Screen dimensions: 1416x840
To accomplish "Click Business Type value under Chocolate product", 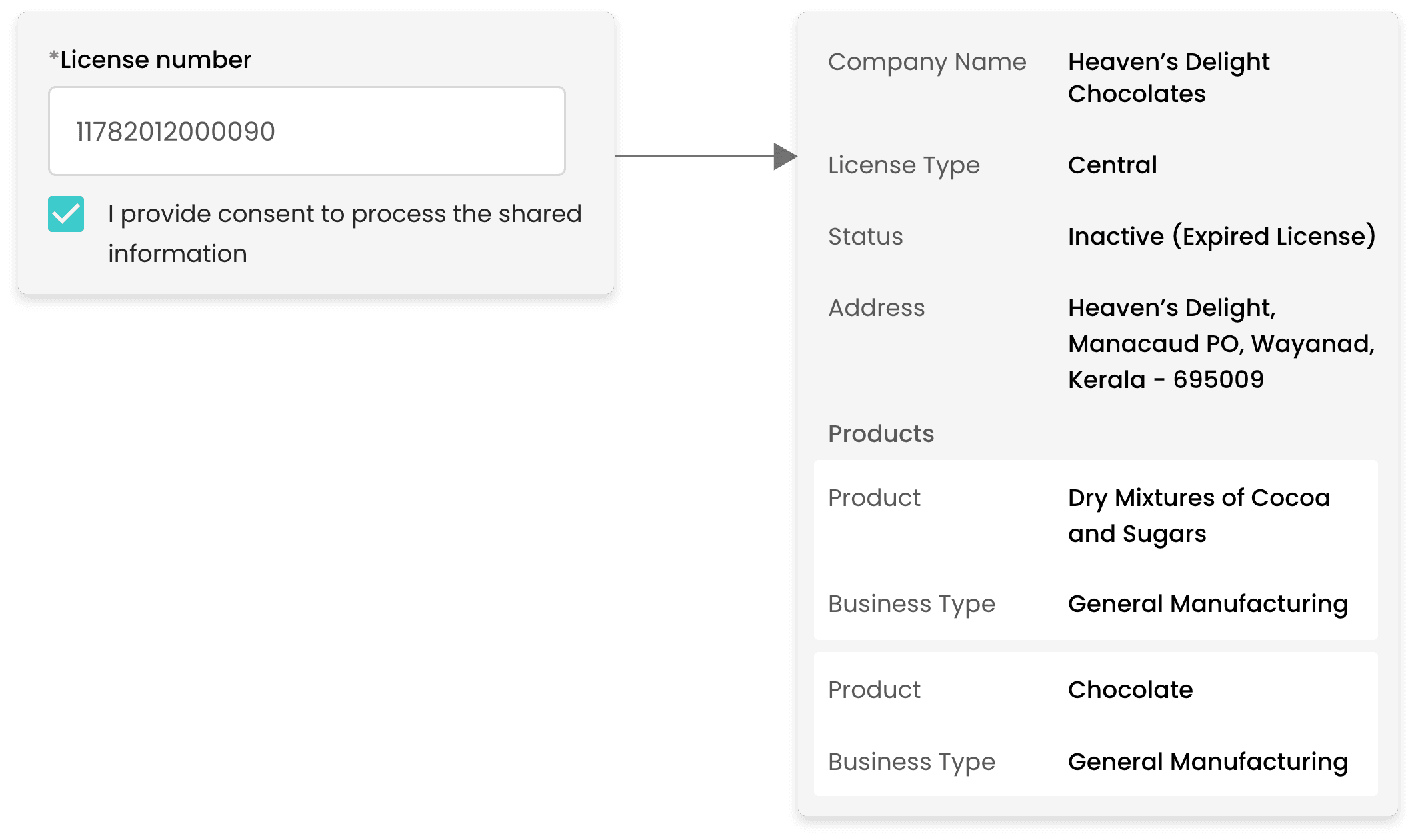I will point(1207,762).
